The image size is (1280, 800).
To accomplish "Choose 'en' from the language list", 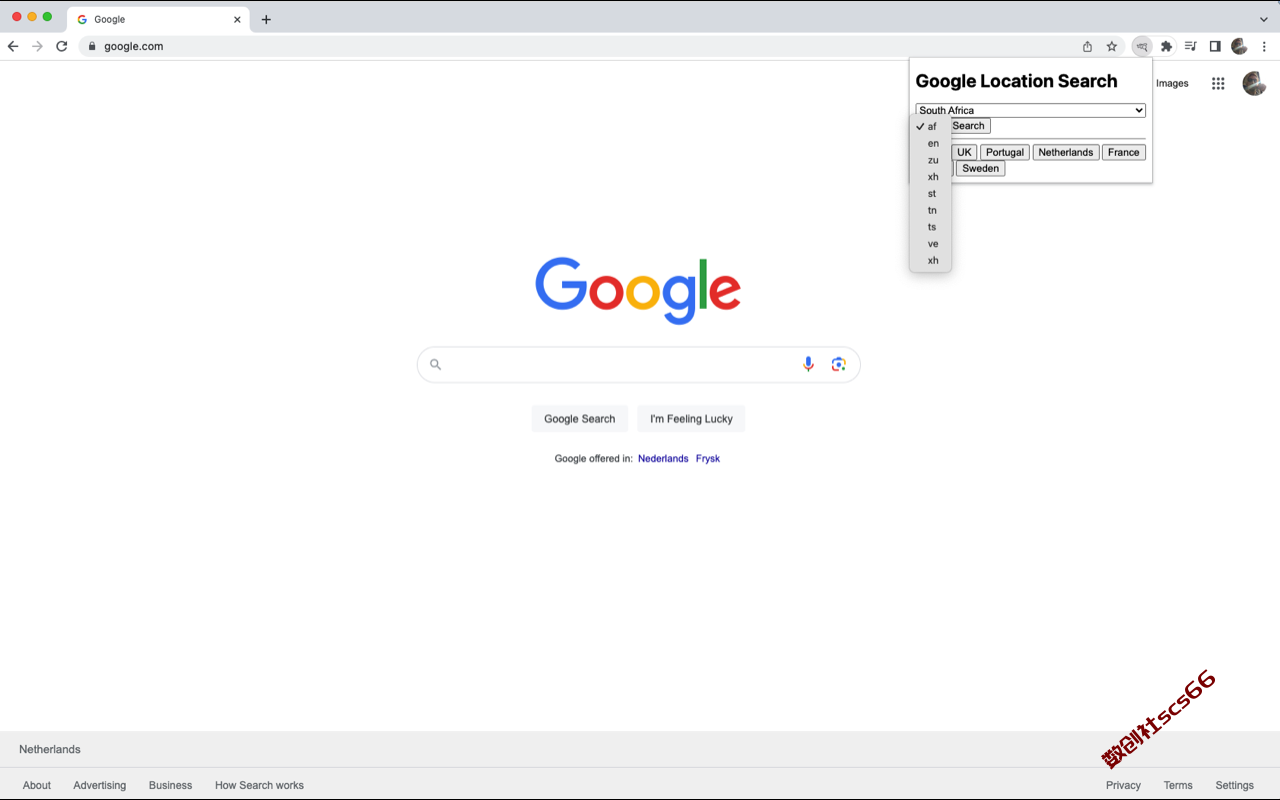I will (x=930, y=143).
